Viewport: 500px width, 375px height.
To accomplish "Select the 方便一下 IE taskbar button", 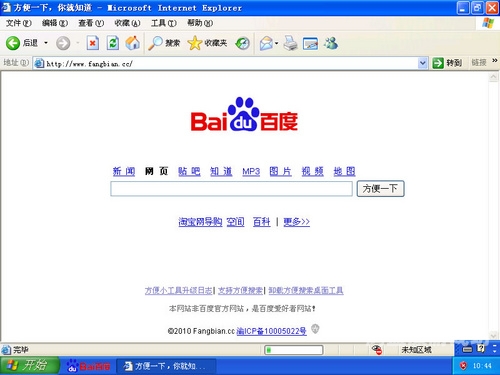I will click(166, 366).
